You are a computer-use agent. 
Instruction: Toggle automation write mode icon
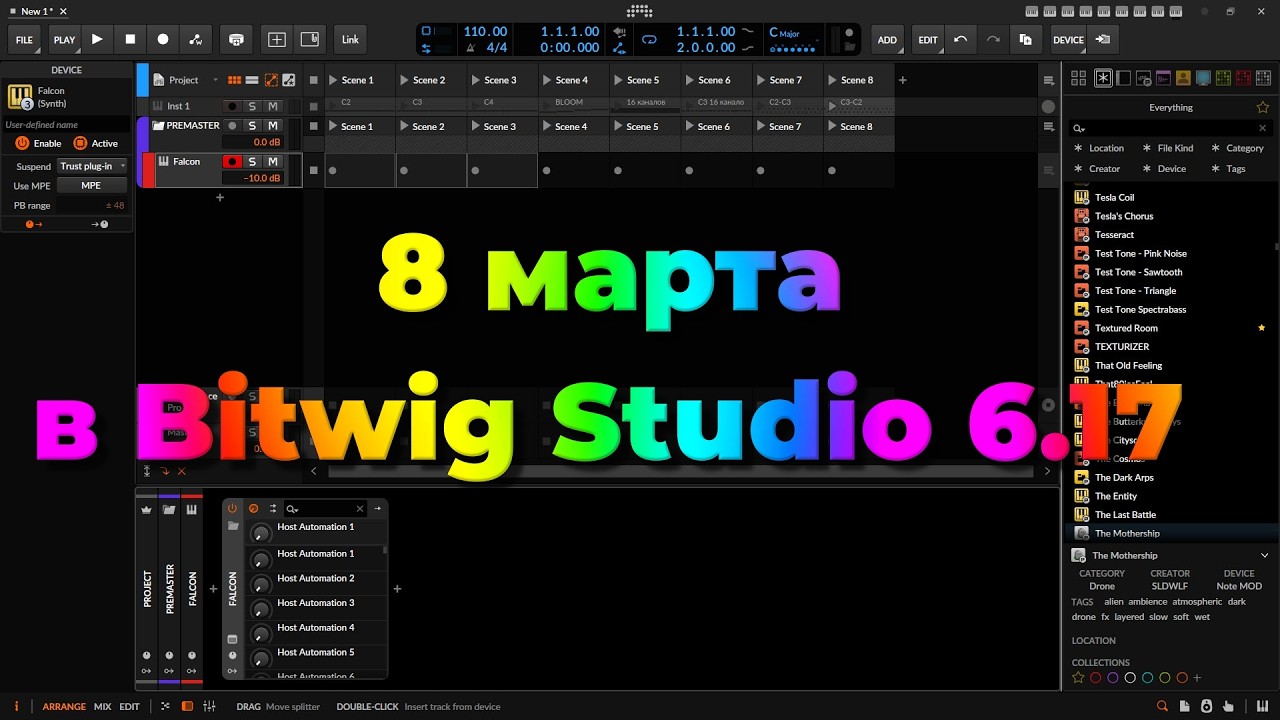point(196,39)
